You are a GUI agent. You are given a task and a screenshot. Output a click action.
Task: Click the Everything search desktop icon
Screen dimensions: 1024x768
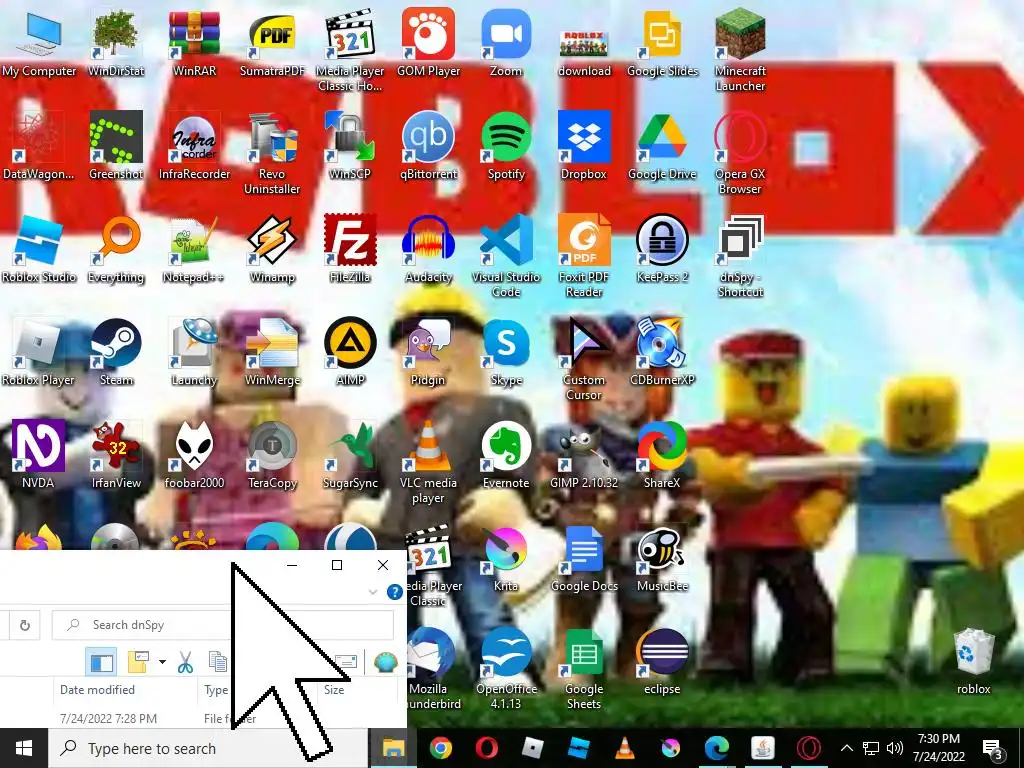tap(116, 249)
